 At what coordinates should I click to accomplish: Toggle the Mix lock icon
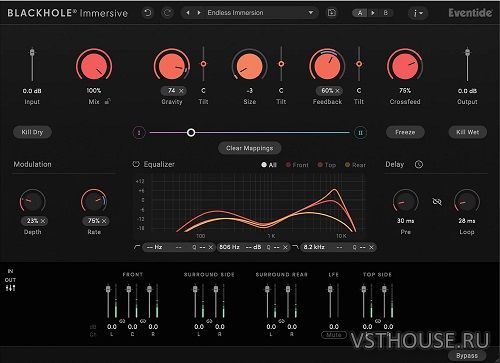[108, 101]
